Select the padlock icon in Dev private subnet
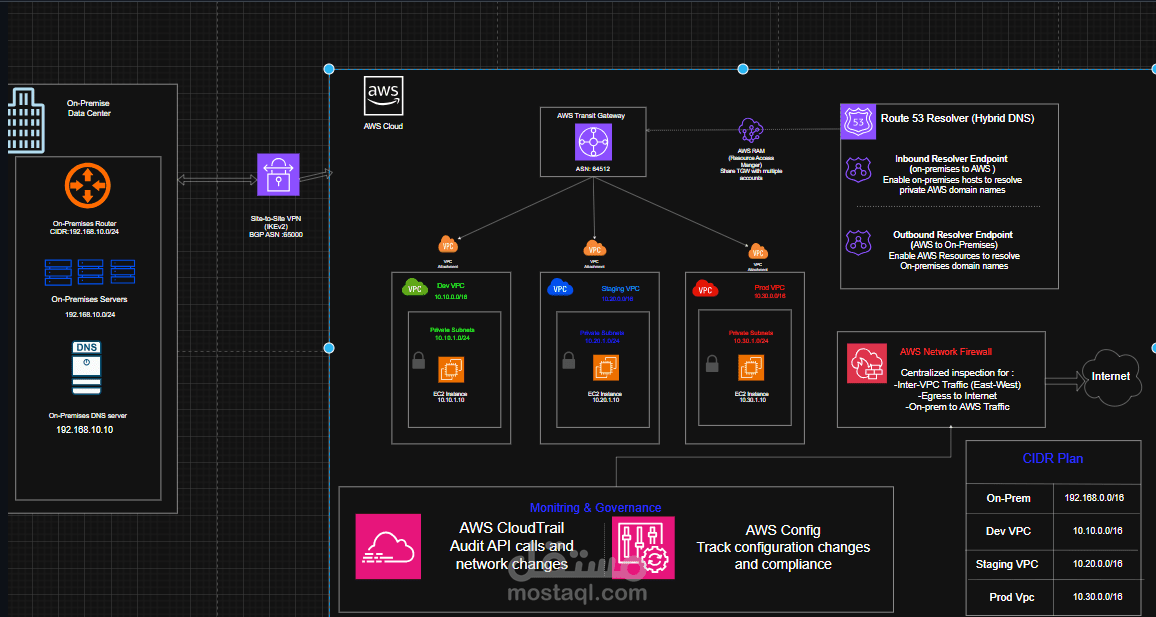The height and width of the screenshot is (617, 1156). point(418,360)
